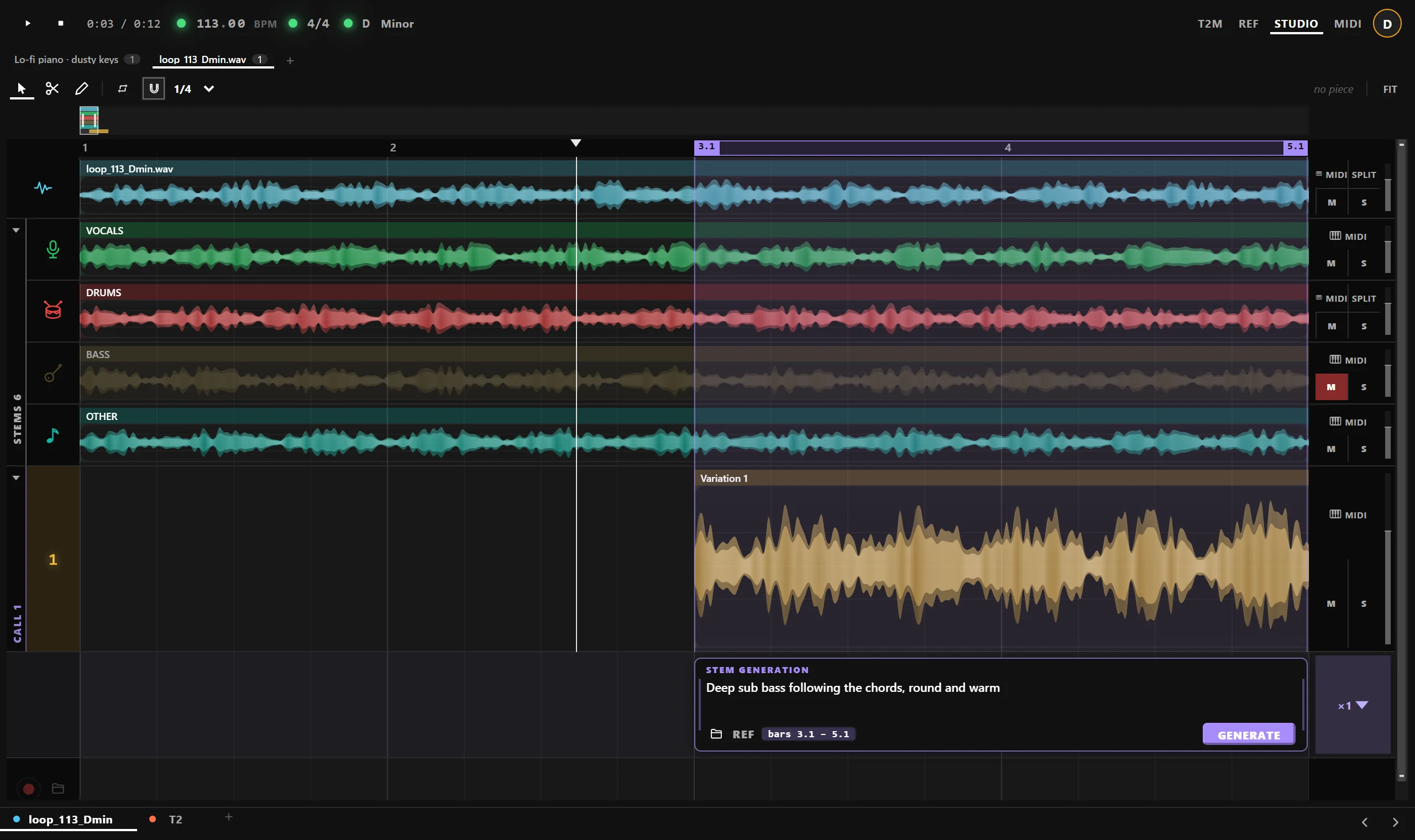
Task: Toggle the loop icon in toolbar
Action: click(122, 88)
